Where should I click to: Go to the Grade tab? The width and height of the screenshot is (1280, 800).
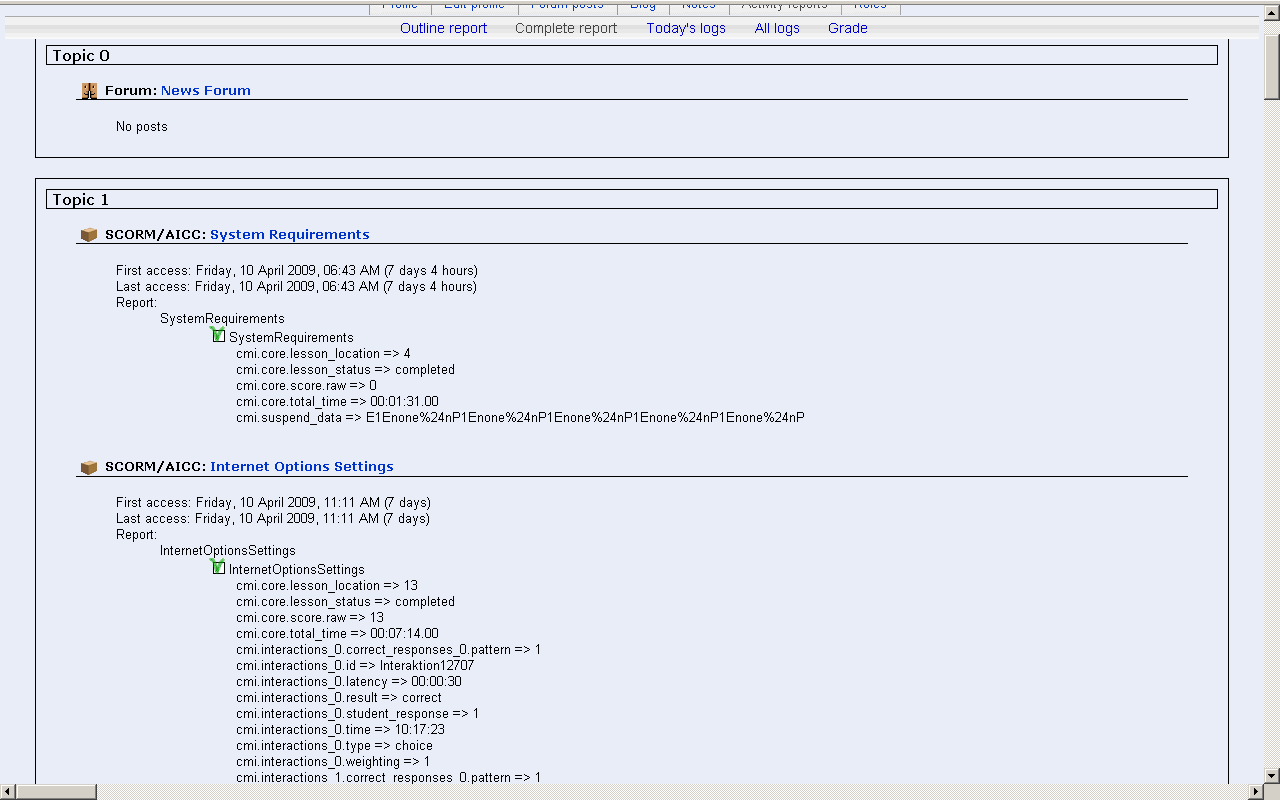(x=848, y=28)
